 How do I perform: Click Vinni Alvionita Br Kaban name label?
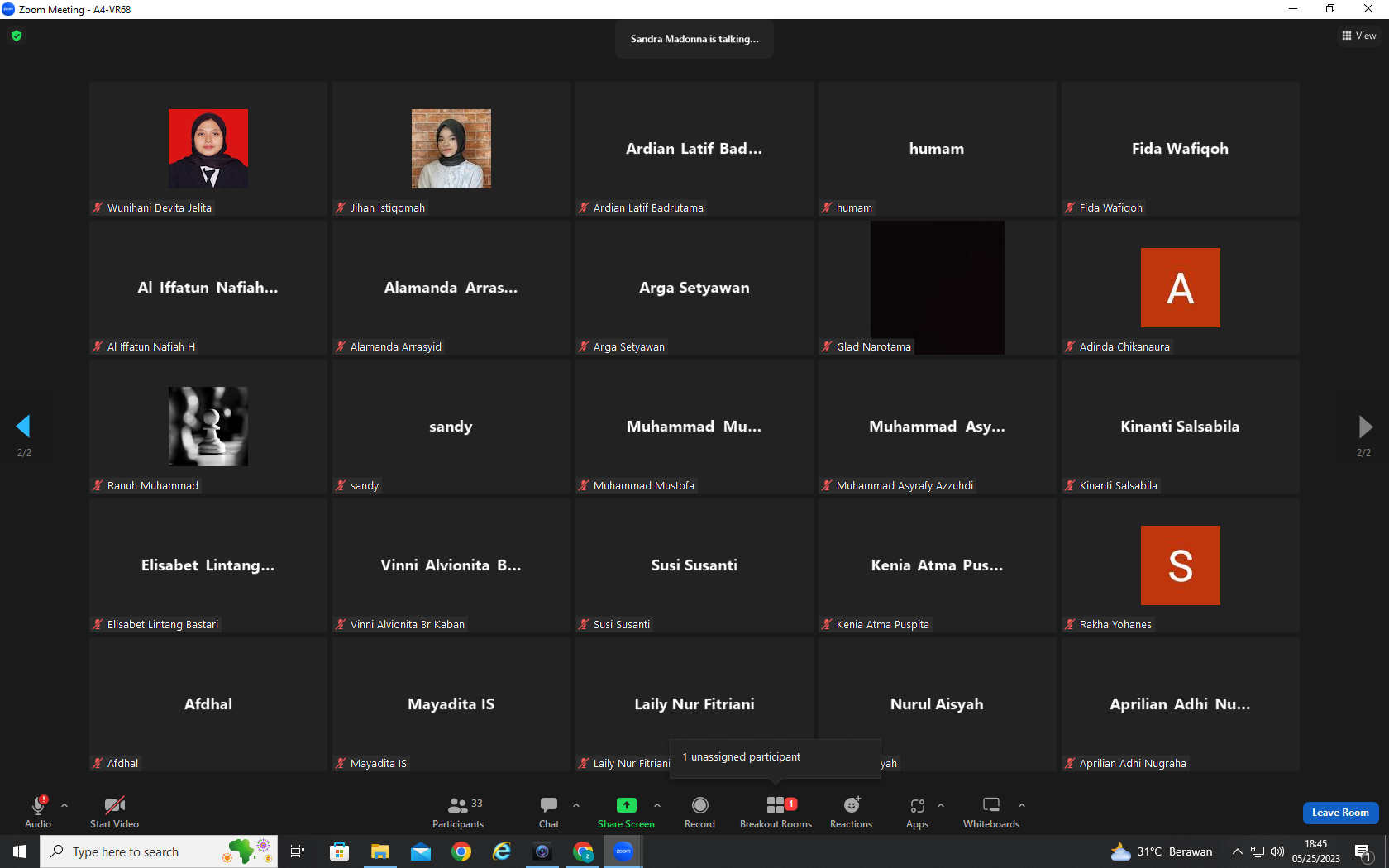tap(408, 624)
